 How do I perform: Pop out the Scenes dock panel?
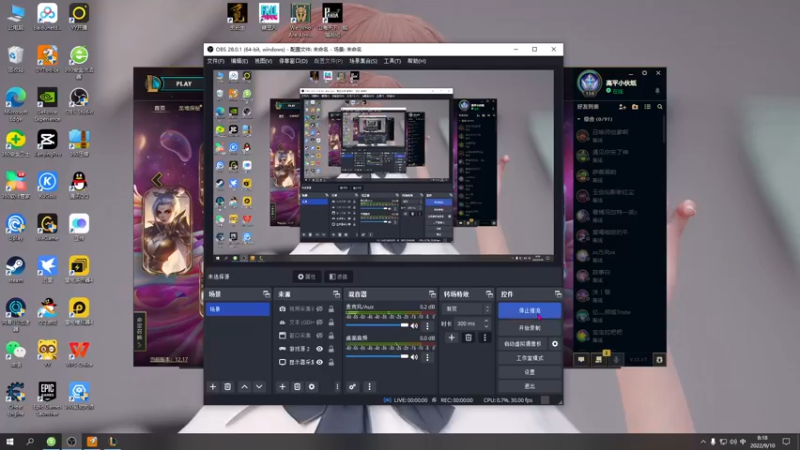click(266, 294)
